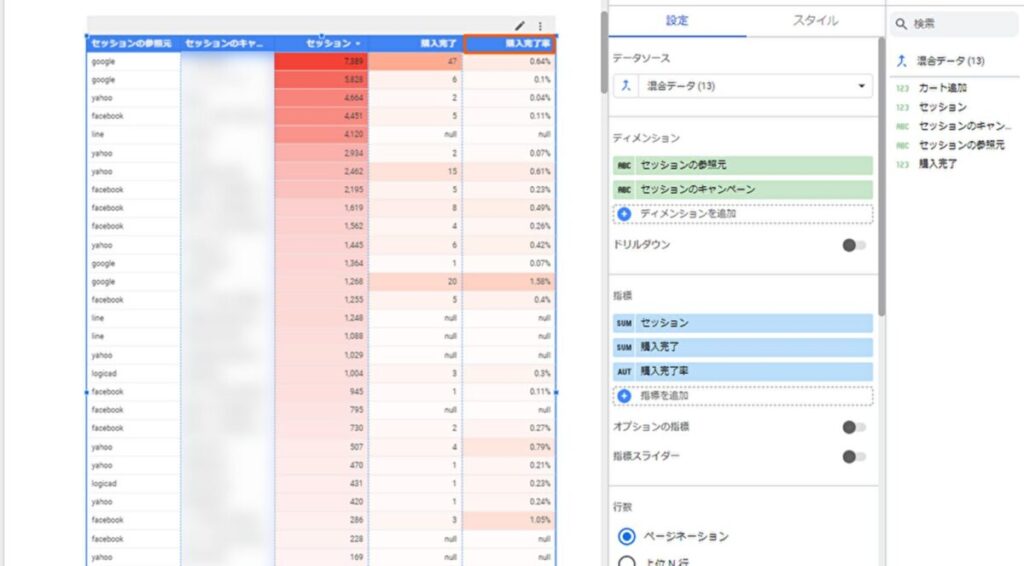Click the plus icon for ディメンションを追加
1024x566 pixels.
[x=624, y=214]
